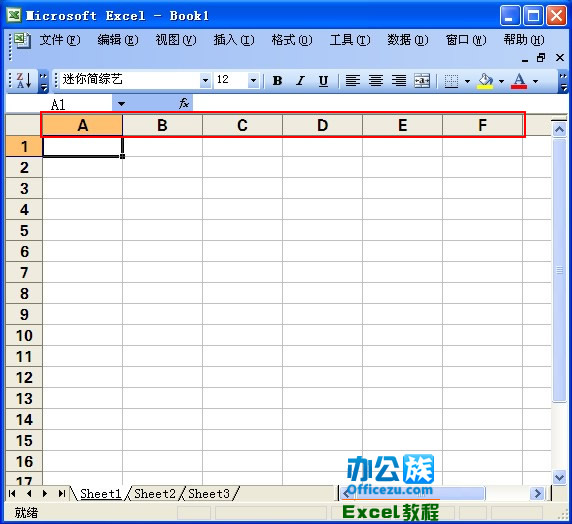
Task: Open the font name dropdown list
Action: click(x=205, y=80)
